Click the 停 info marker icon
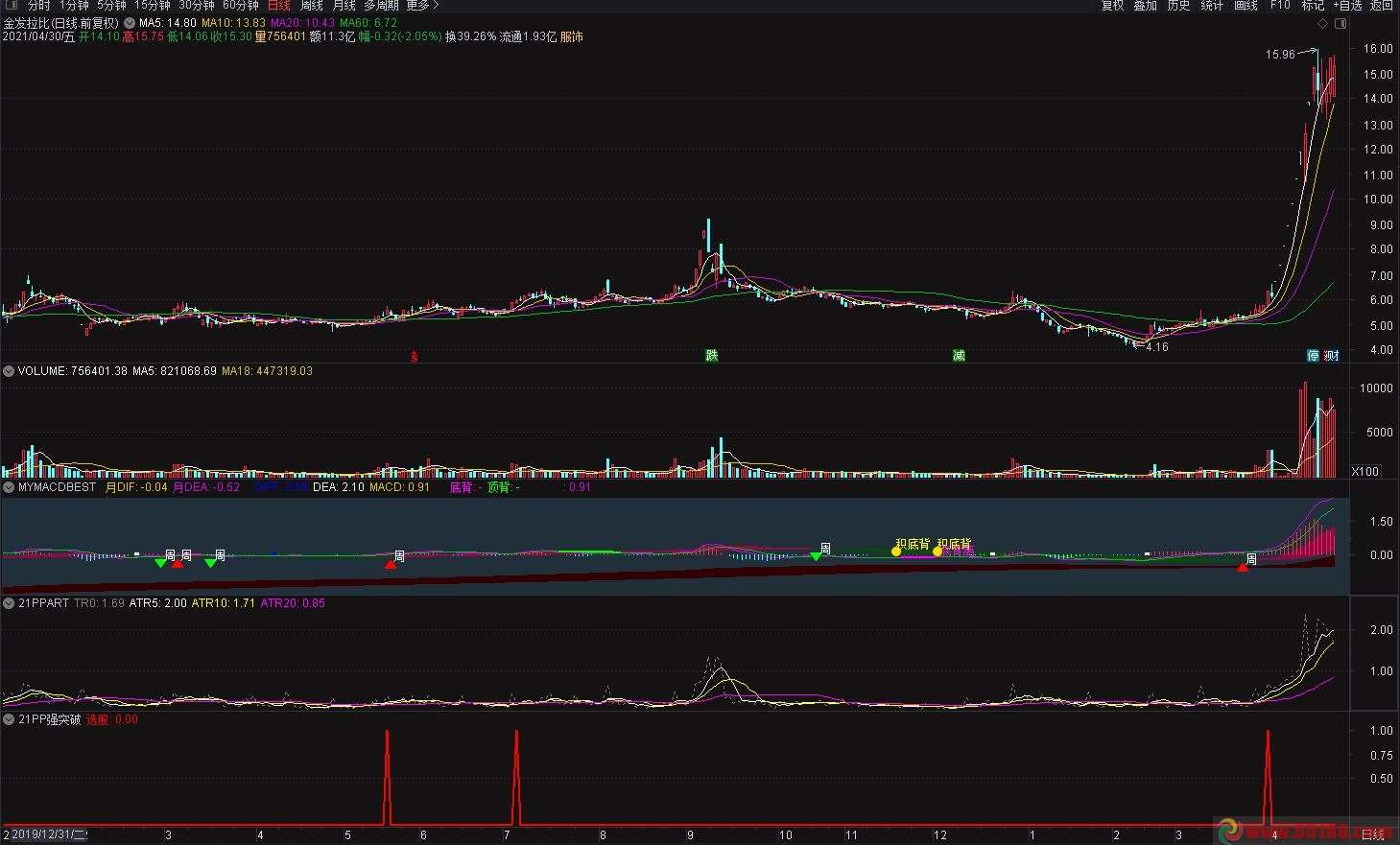1400x845 pixels. click(x=1313, y=356)
